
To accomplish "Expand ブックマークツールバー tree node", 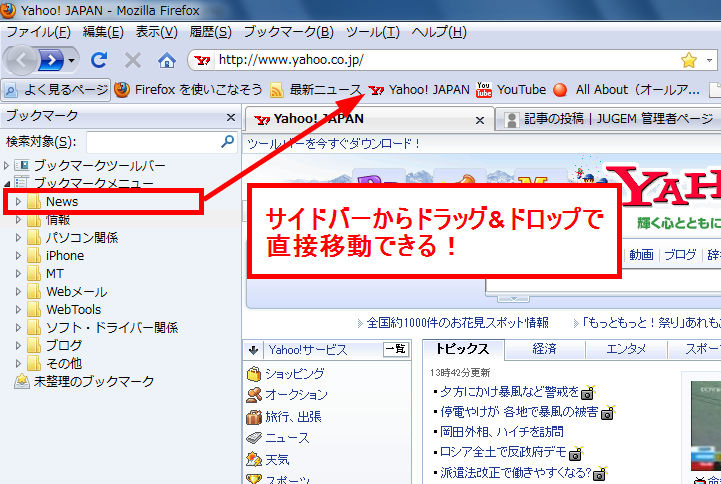I will (x=6, y=165).
